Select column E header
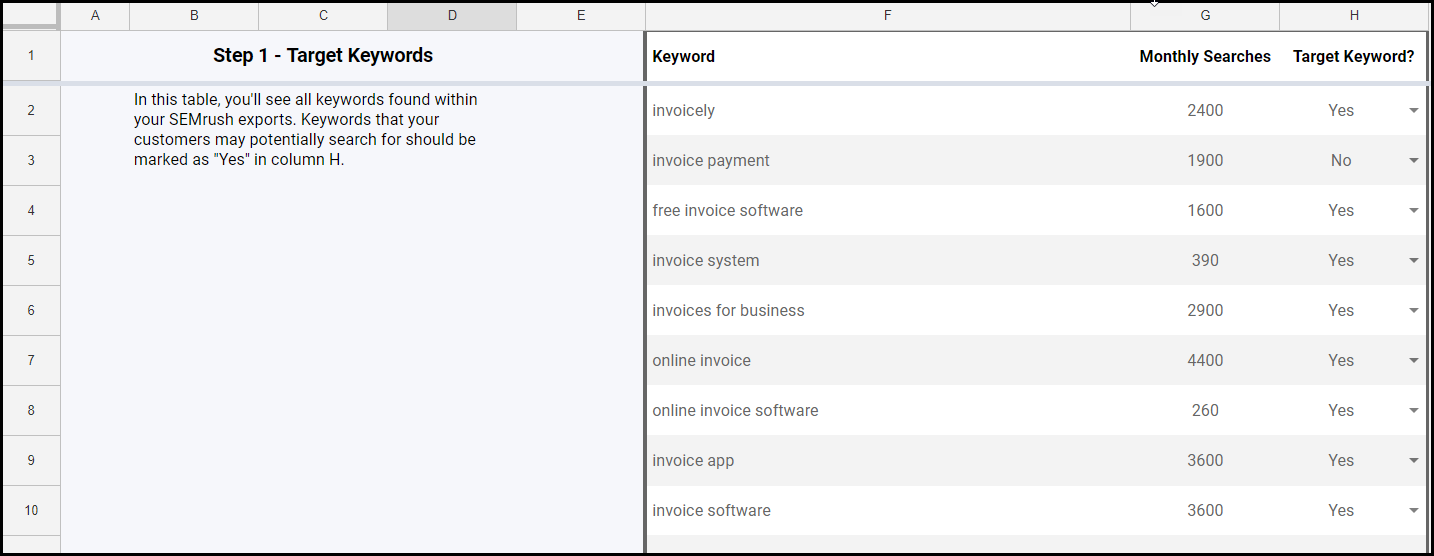This screenshot has width=1434, height=556. [581, 16]
